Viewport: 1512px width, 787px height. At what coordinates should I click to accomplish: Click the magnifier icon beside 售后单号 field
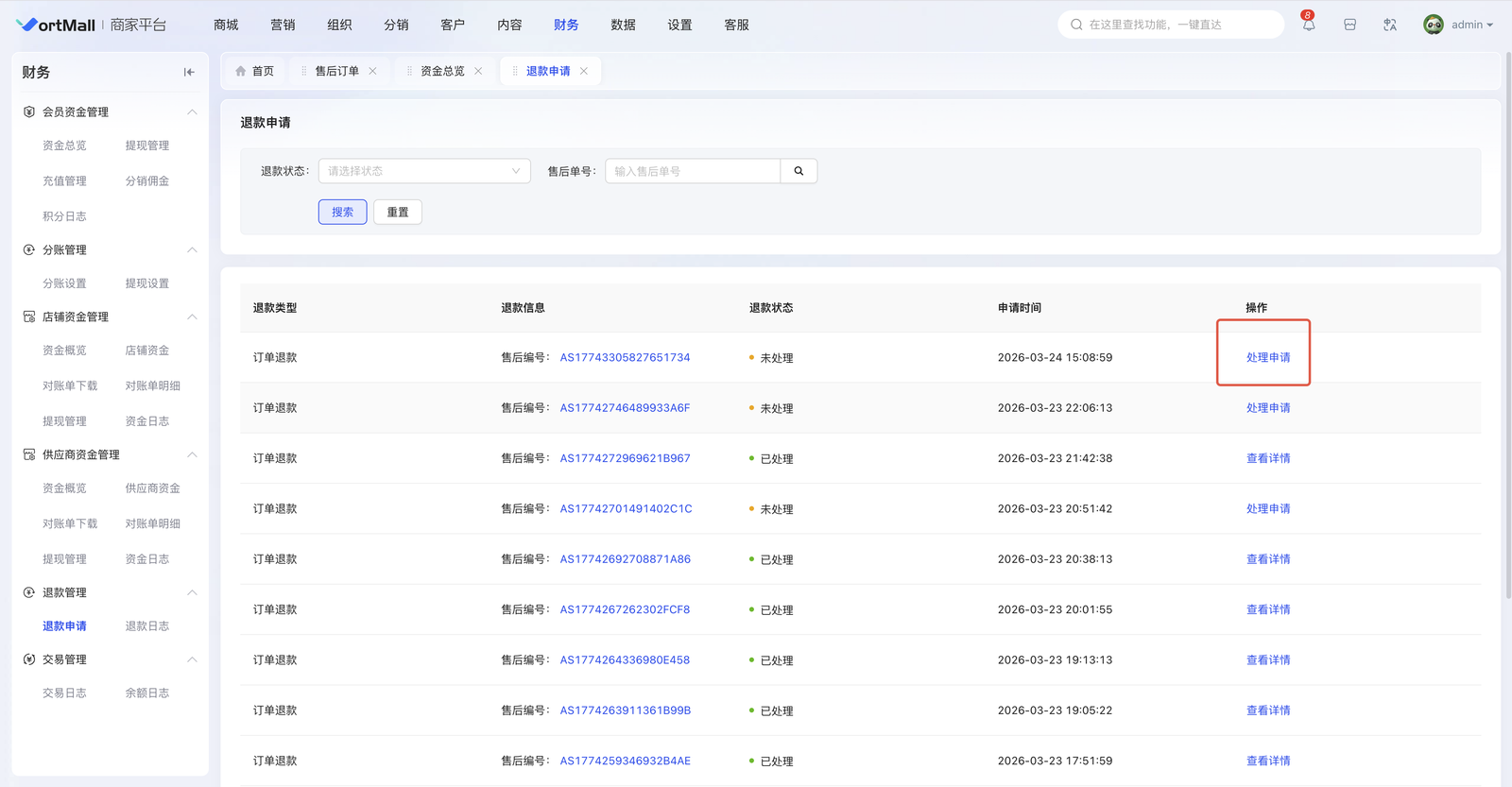[x=799, y=171]
